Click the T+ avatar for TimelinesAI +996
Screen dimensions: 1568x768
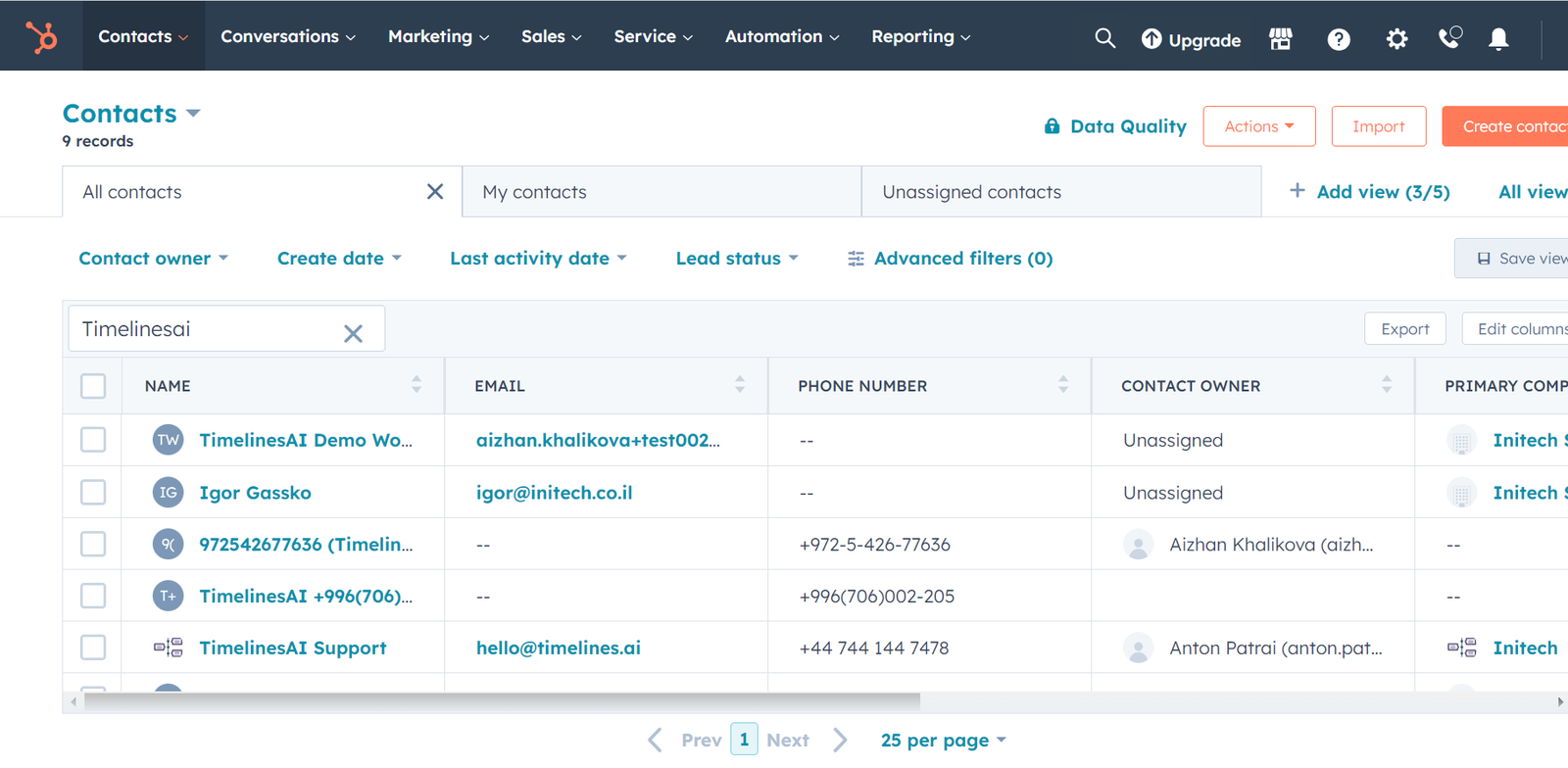pyautogui.click(x=169, y=596)
